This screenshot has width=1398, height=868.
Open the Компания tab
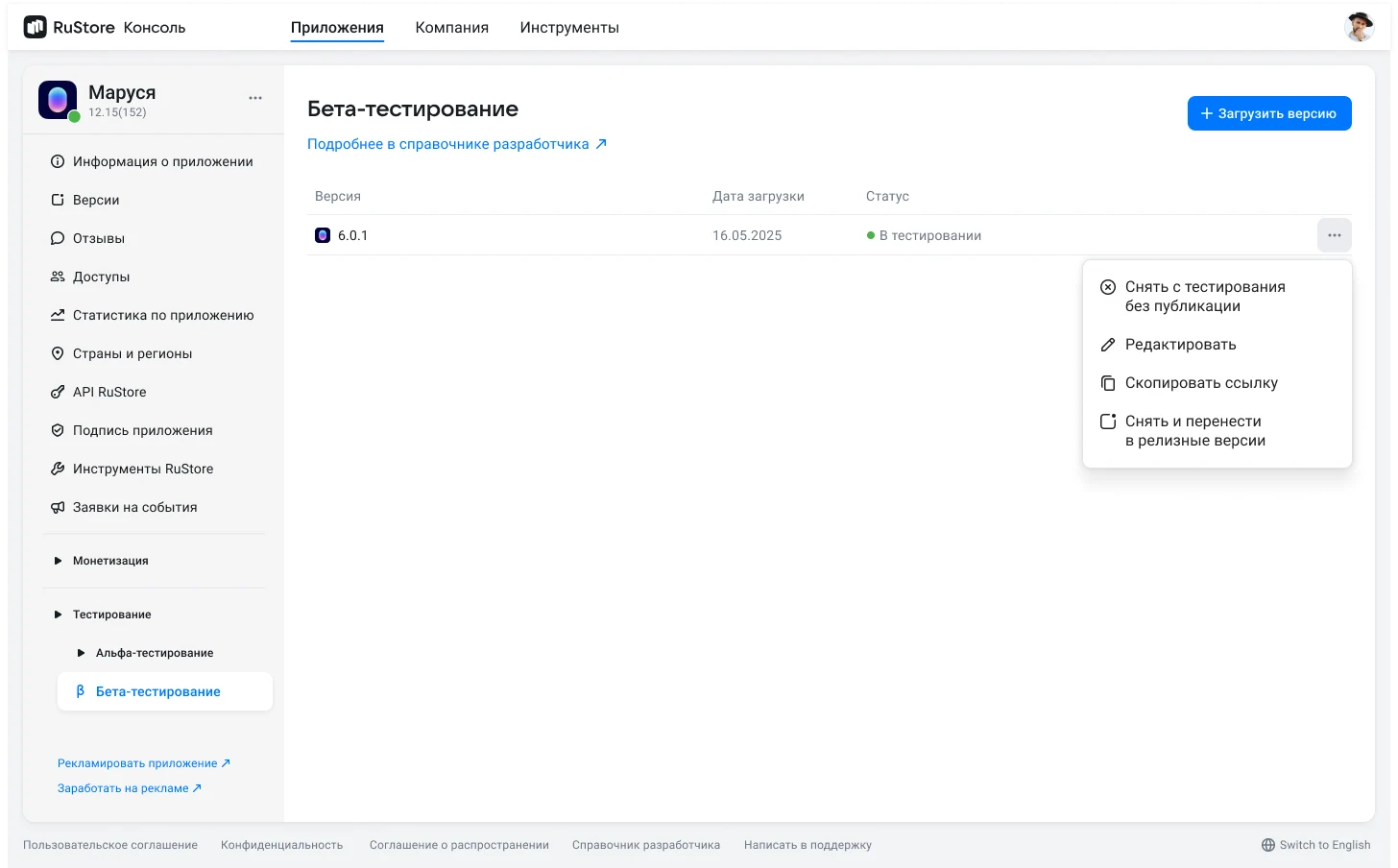coord(452,28)
